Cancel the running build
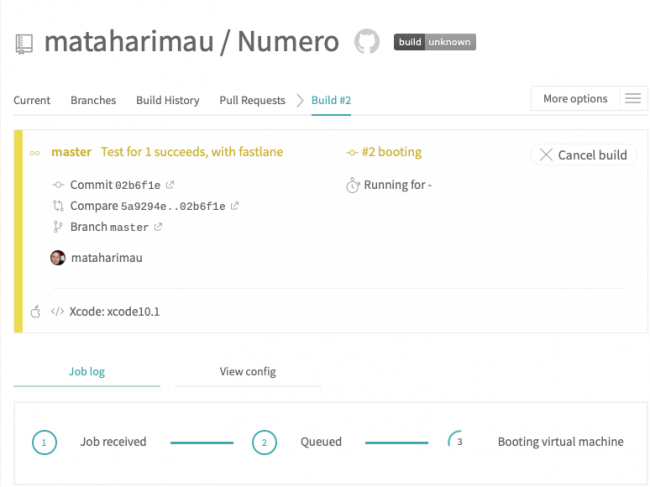 point(584,155)
